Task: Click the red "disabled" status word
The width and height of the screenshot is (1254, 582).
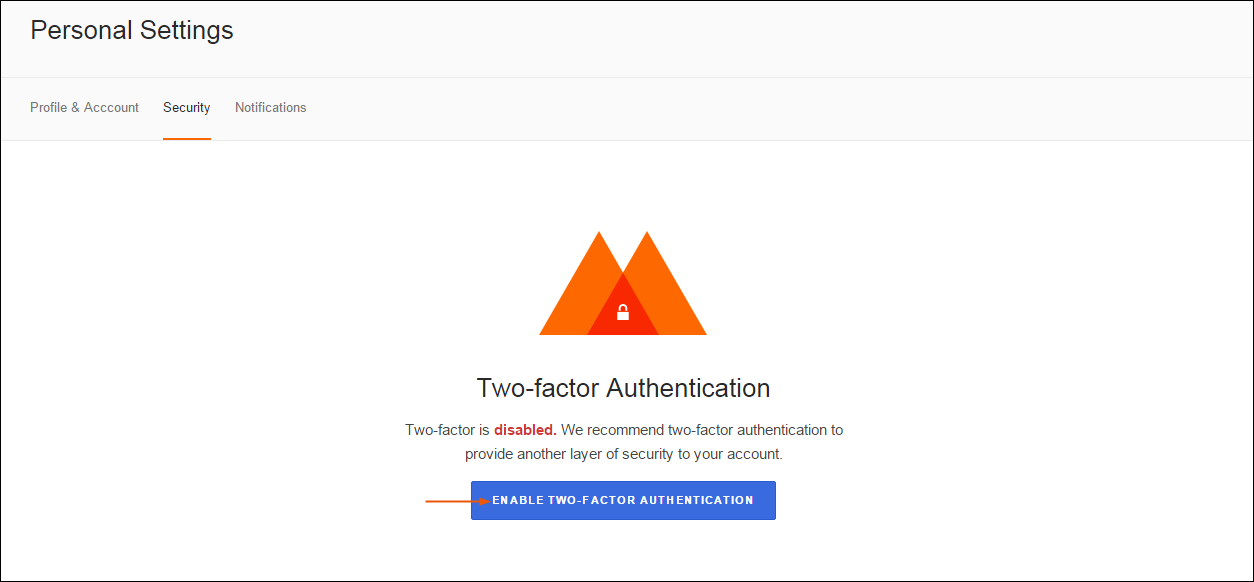Action: pos(525,430)
